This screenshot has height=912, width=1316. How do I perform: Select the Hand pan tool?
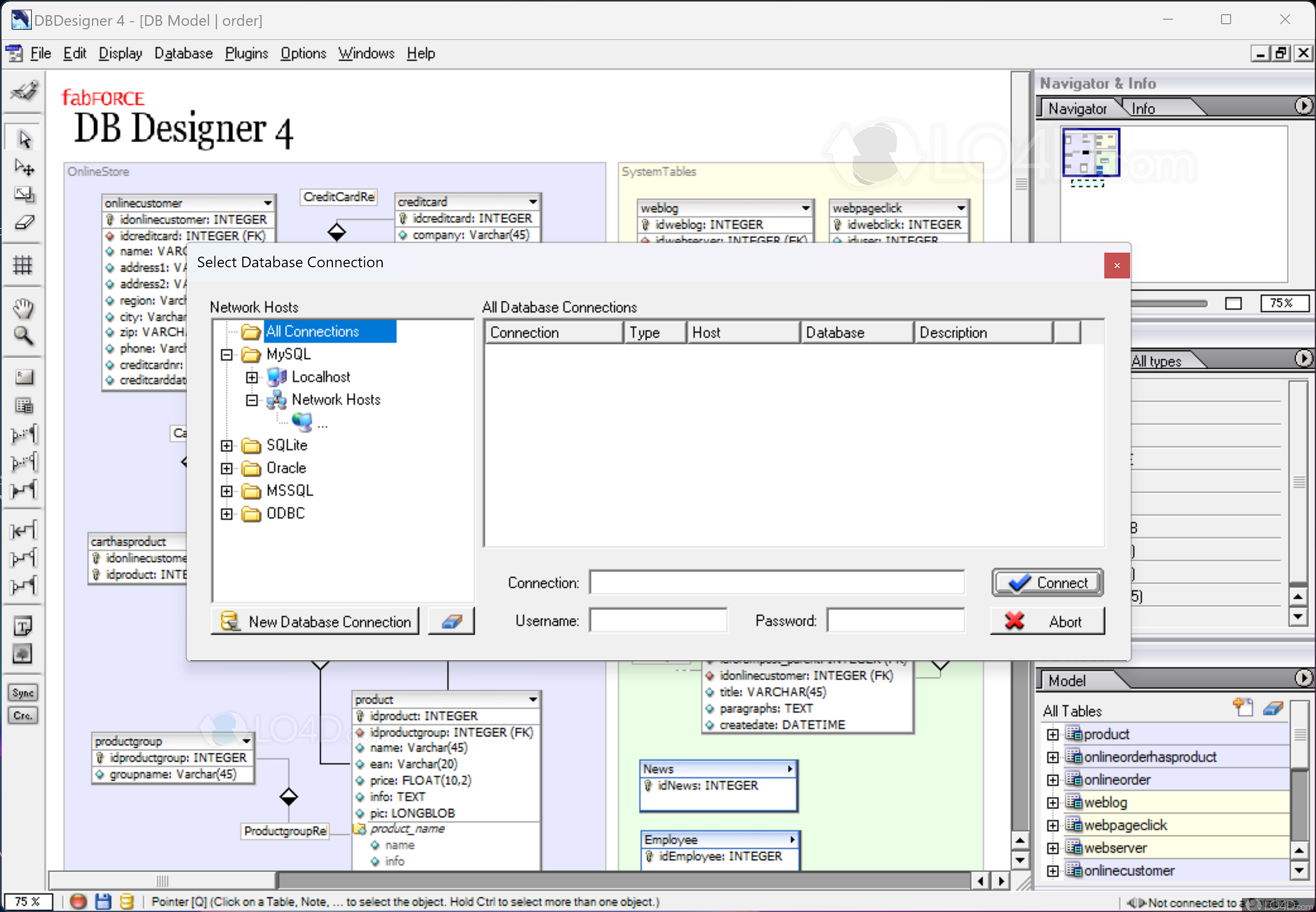click(x=23, y=309)
